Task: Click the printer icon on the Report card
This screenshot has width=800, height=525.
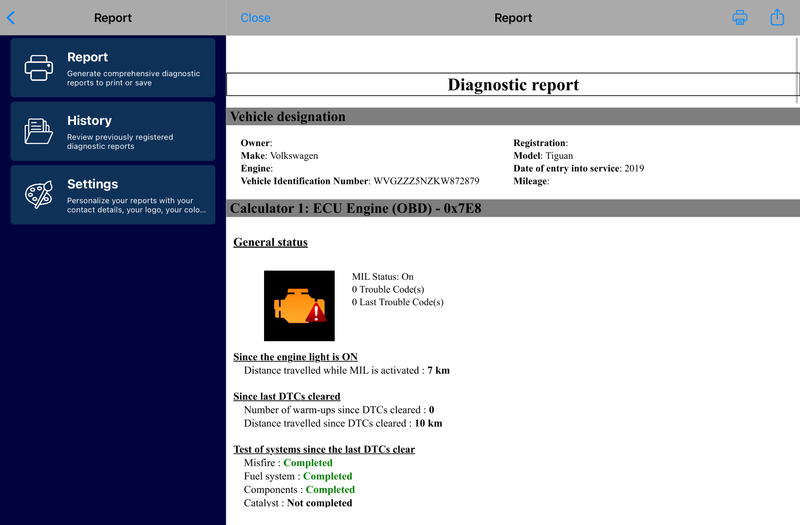Action: pos(39,68)
